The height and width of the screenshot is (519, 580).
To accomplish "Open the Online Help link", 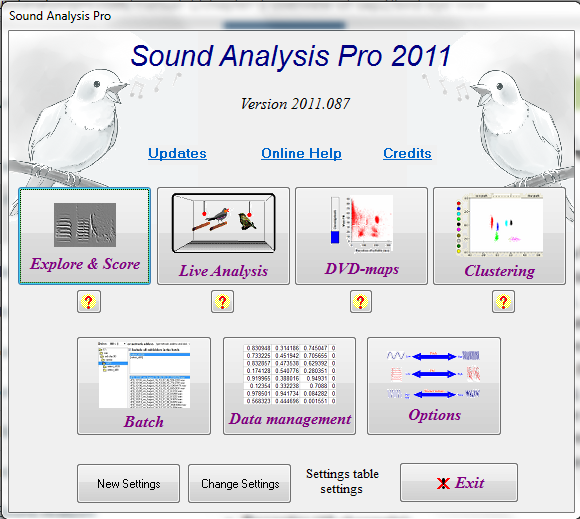I will (x=301, y=154).
